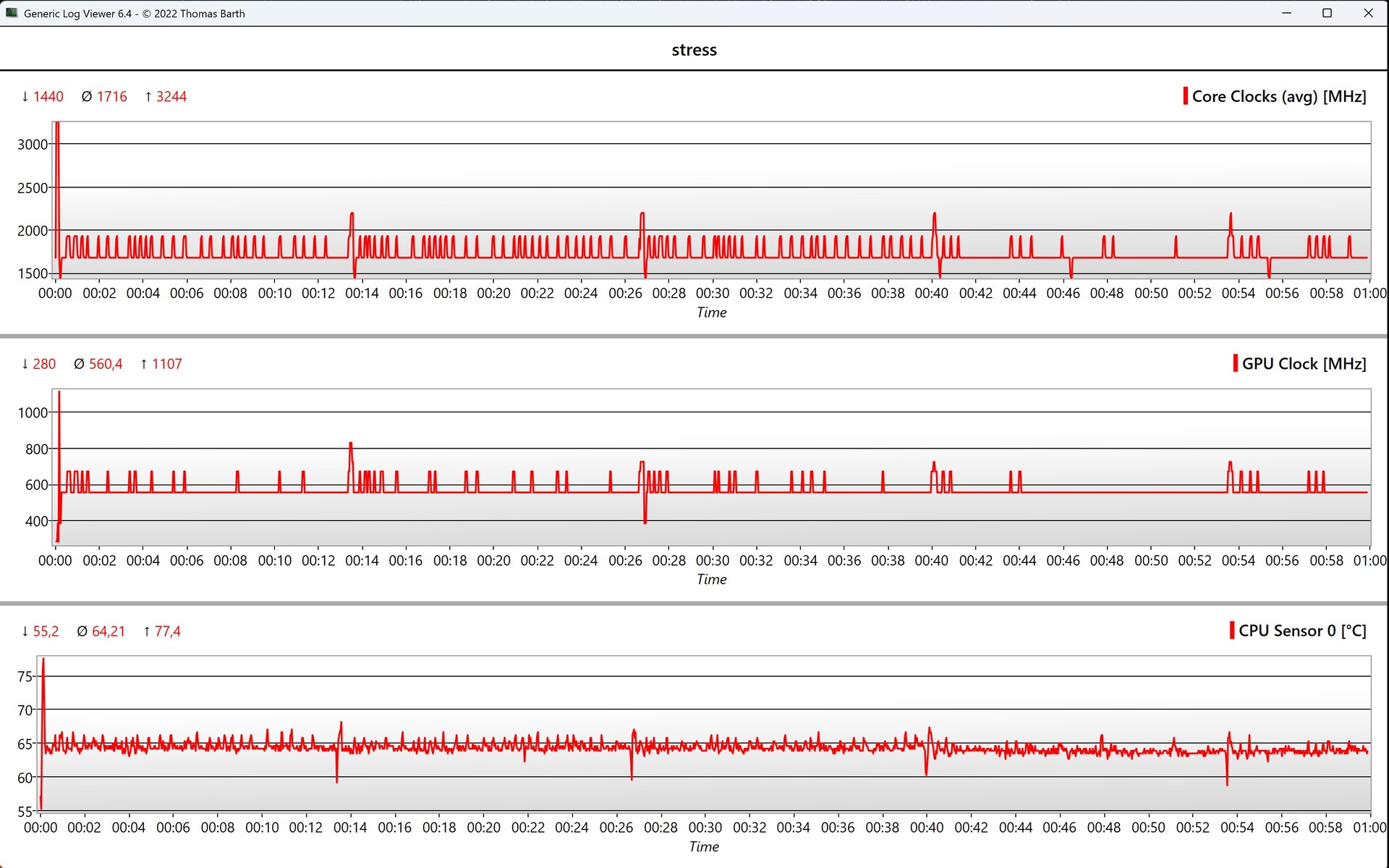1389x868 pixels.
Task: Click the Core Clocks maximum value 3244
Action: click(x=171, y=96)
